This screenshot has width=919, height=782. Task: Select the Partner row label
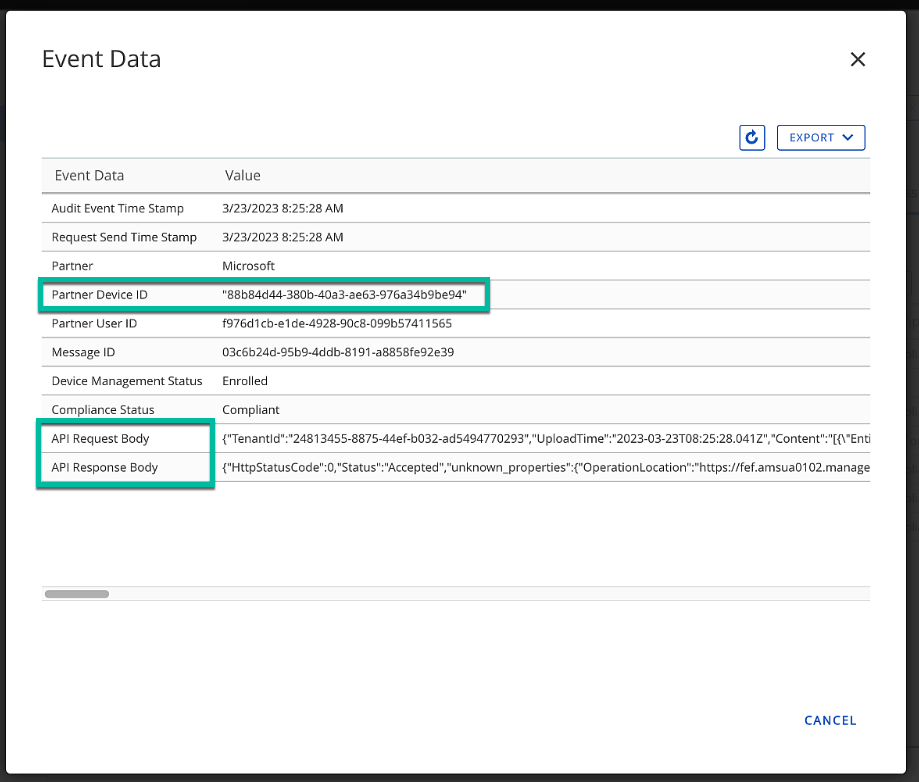[x=73, y=266]
